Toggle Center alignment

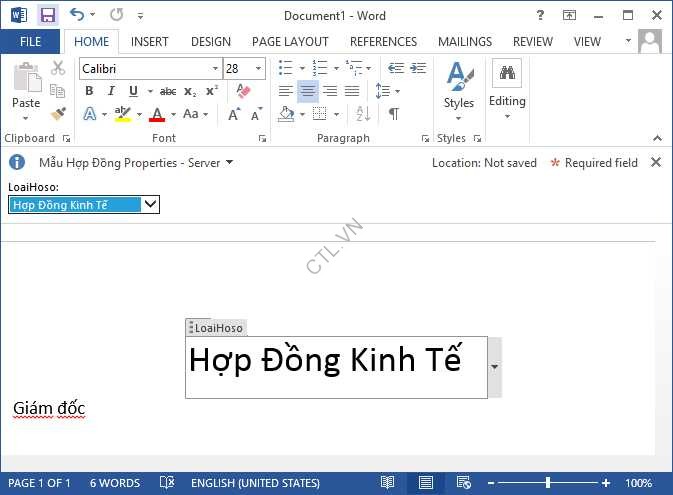[x=308, y=91]
